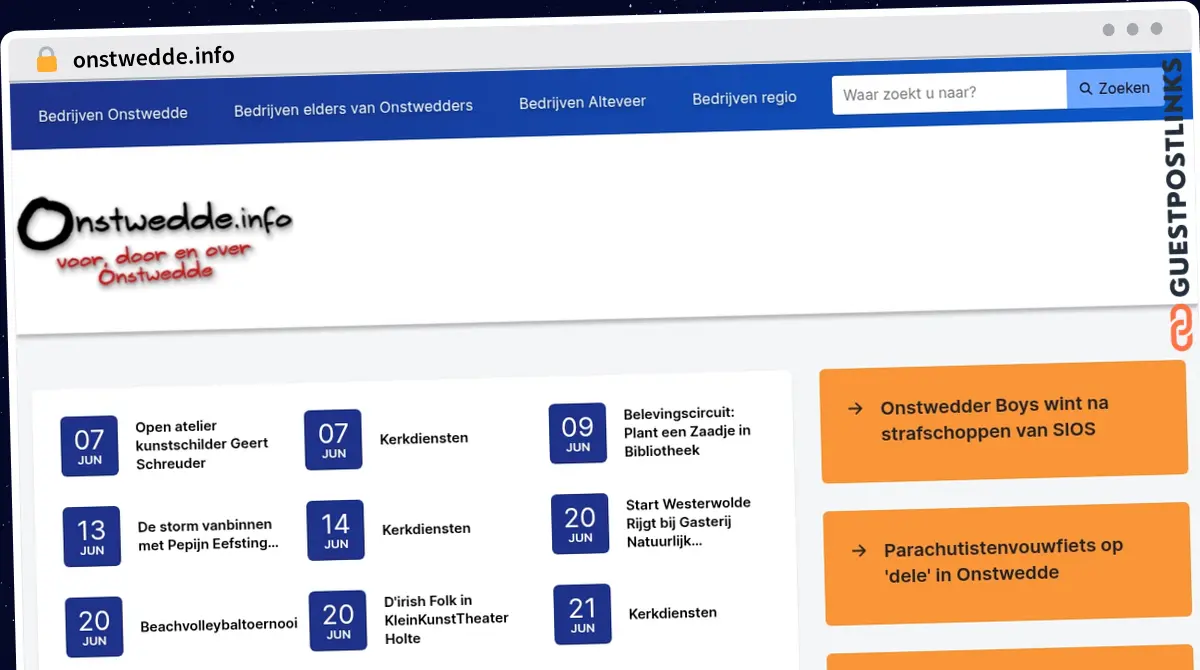Image resolution: width=1200 pixels, height=670 pixels.
Task: Click the 20 JUN badge beside Beachvolleybaltoernooi
Action: [x=94, y=628]
